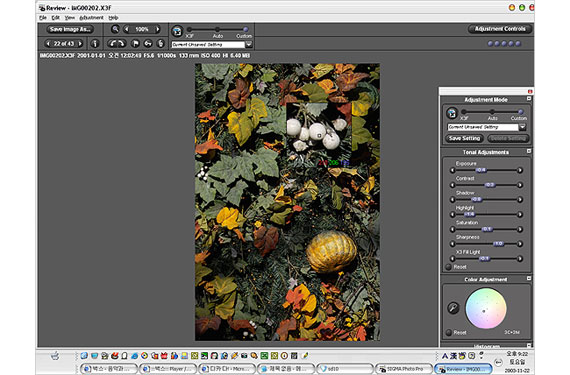
Task: Click the Apple logo icon in the taskbar
Action: tap(55, 355)
